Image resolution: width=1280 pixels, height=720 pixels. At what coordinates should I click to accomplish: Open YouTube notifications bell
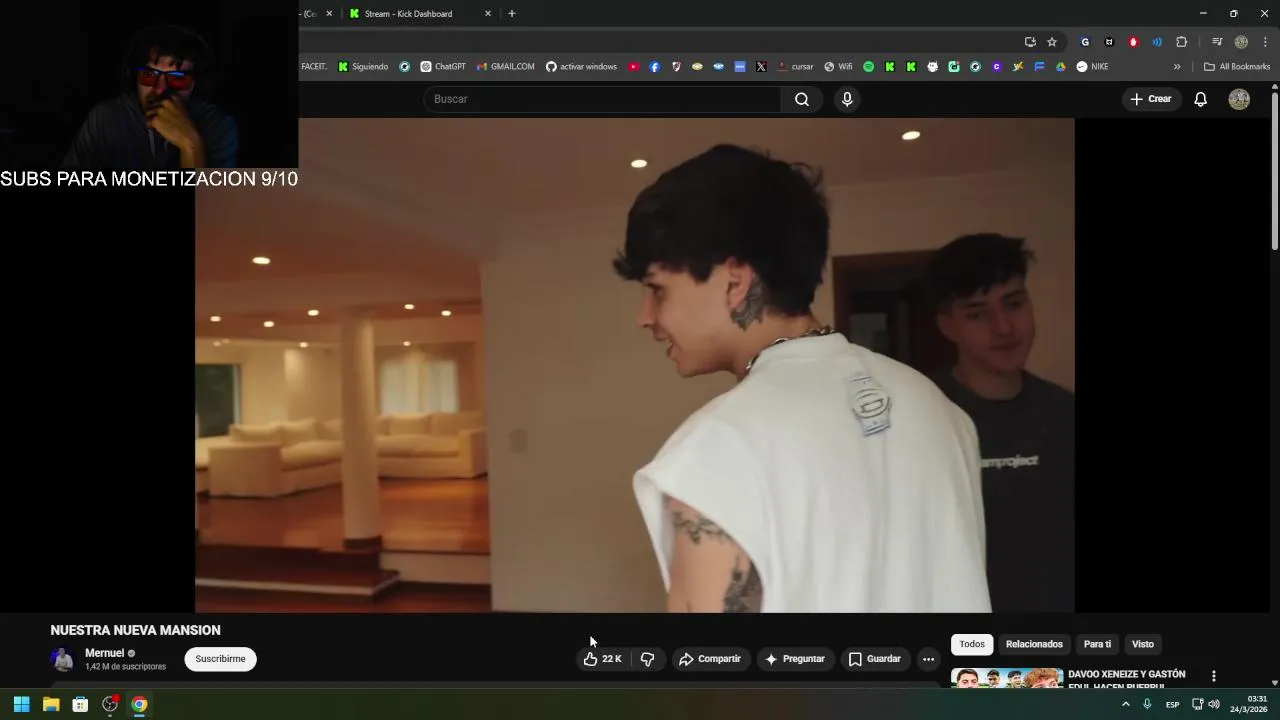click(1201, 99)
